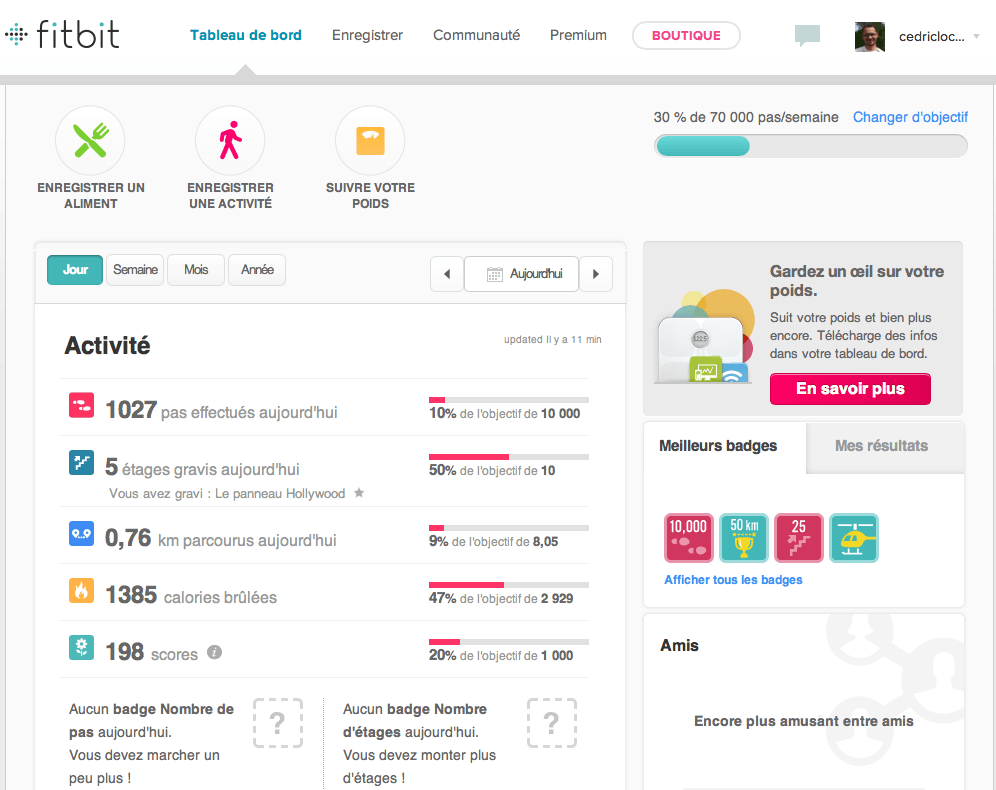Click SUIVRE VOTRE POIDS label

[x=370, y=196]
